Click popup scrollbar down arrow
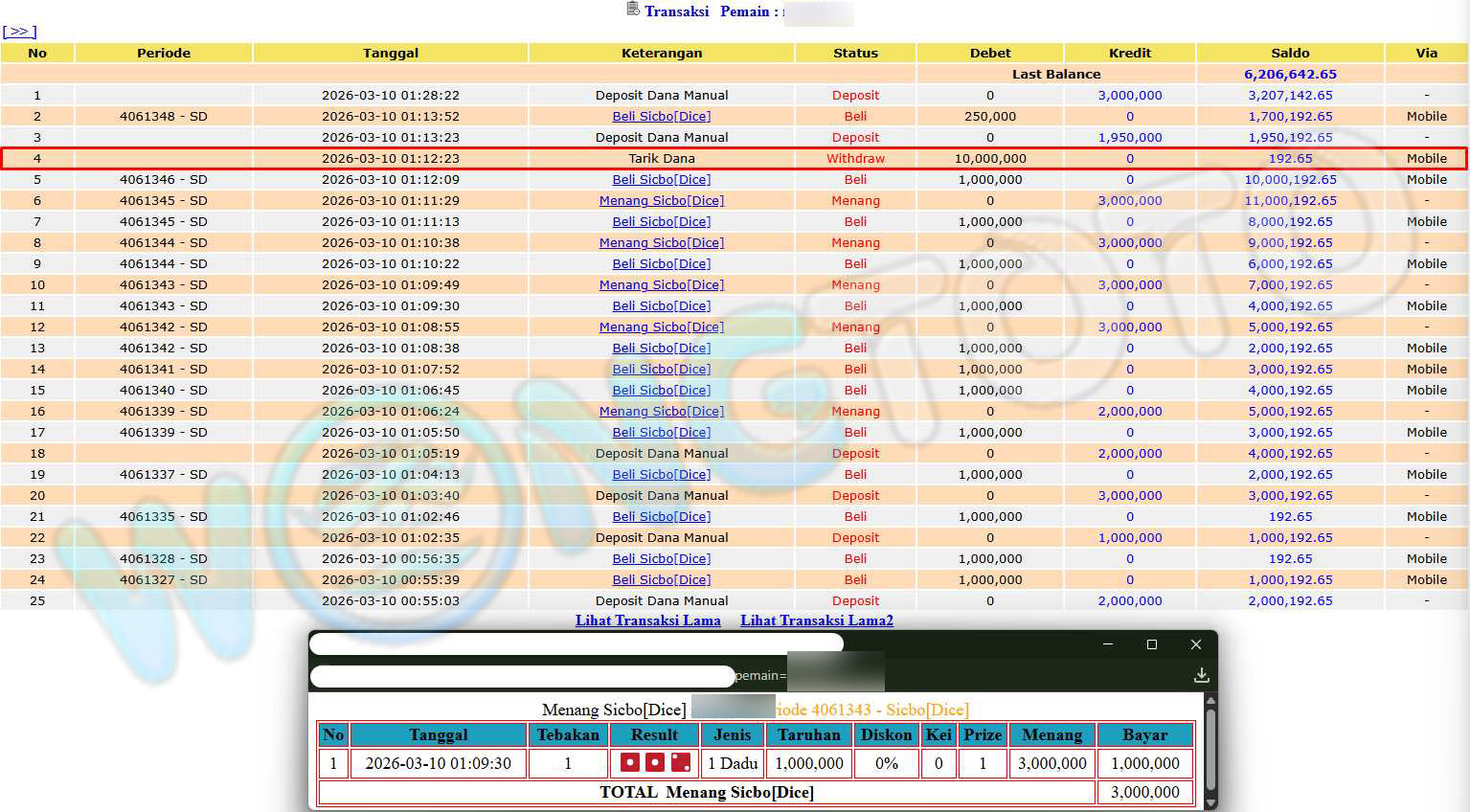1470x812 pixels. [1210, 802]
